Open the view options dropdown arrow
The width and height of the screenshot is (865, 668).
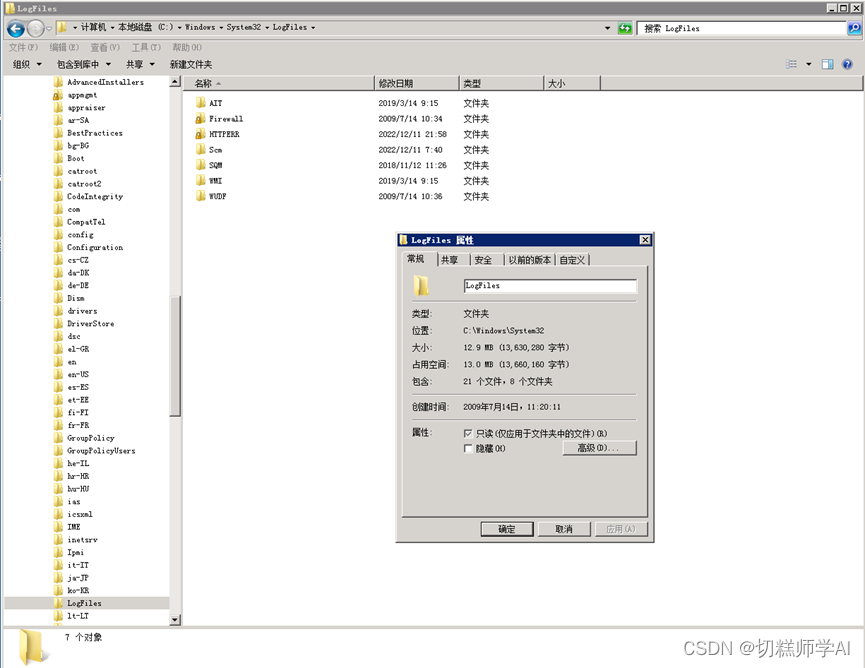click(x=809, y=65)
